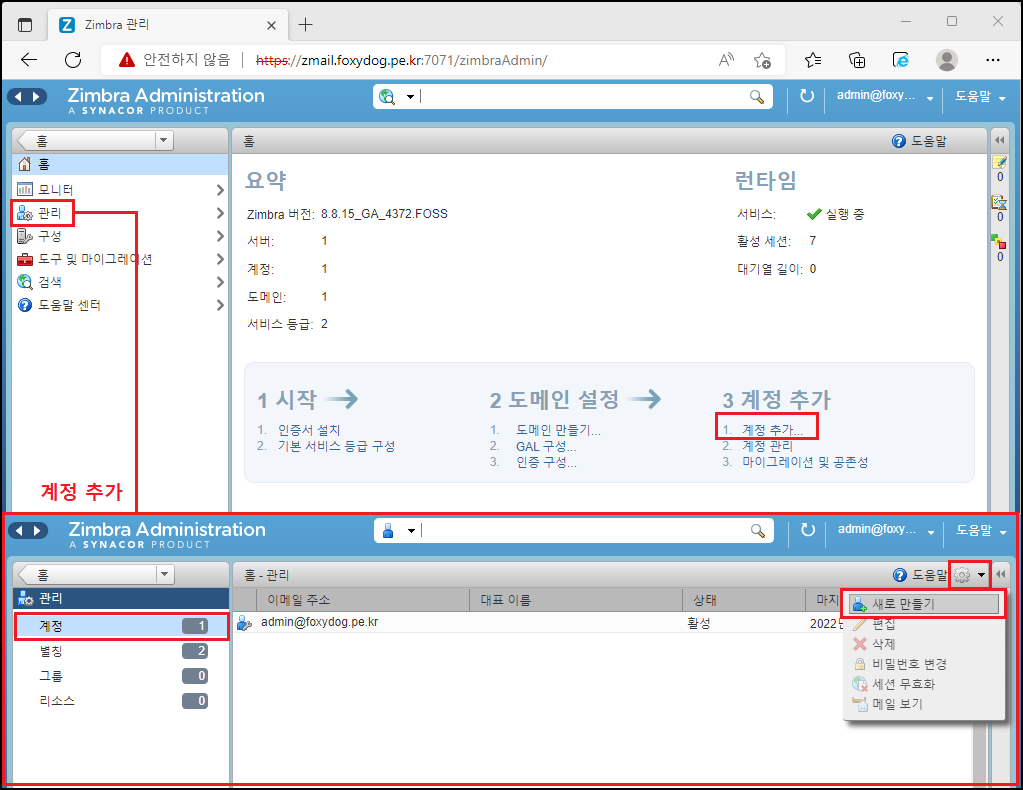Open browser settings and more menu
This screenshot has width=1023, height=790.
click(x=992, y=60)
